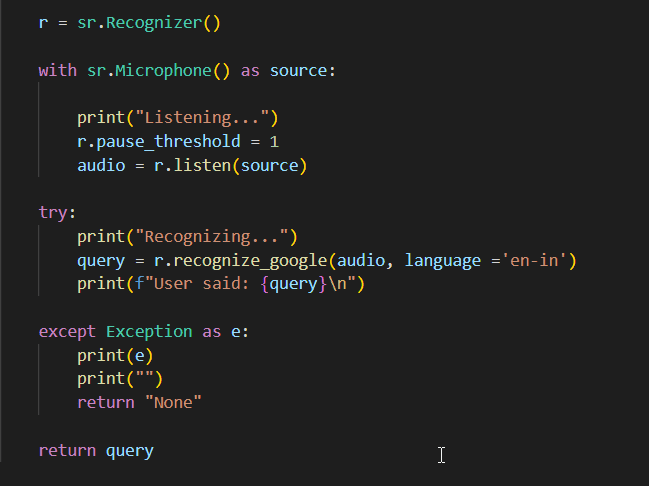Click the "None" string in the return statement

pos(173,402)
